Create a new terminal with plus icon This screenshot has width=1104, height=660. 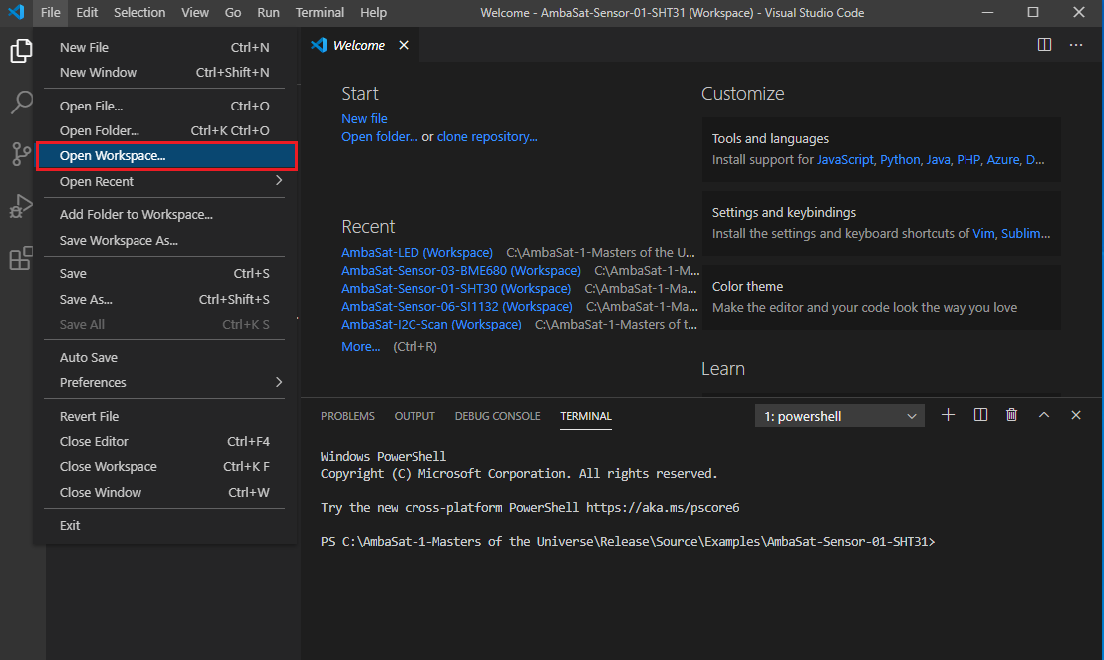click(x=948, y=415)
